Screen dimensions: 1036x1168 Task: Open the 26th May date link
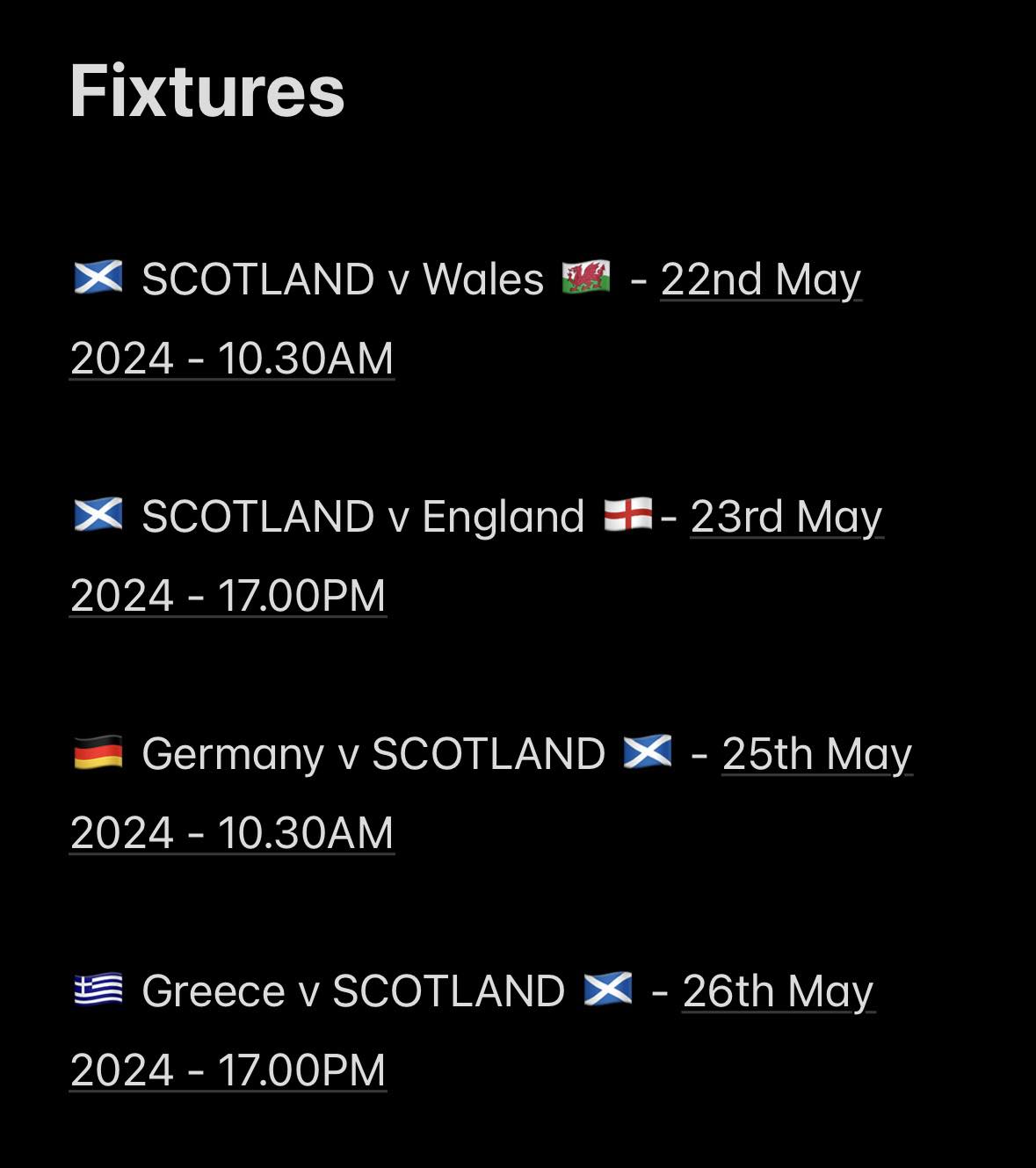[779, 992]
